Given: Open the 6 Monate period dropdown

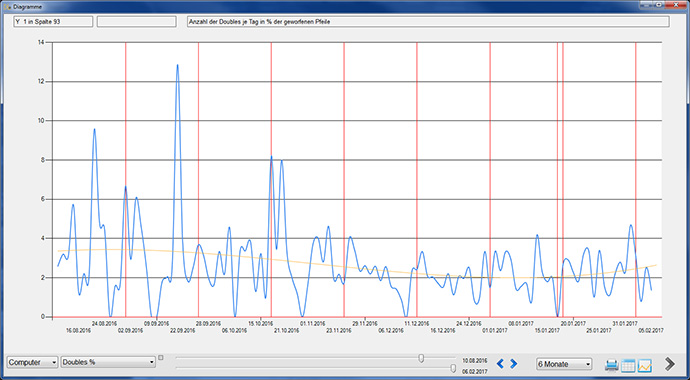Looking at the screenshot, I should (x=564, y=364).
